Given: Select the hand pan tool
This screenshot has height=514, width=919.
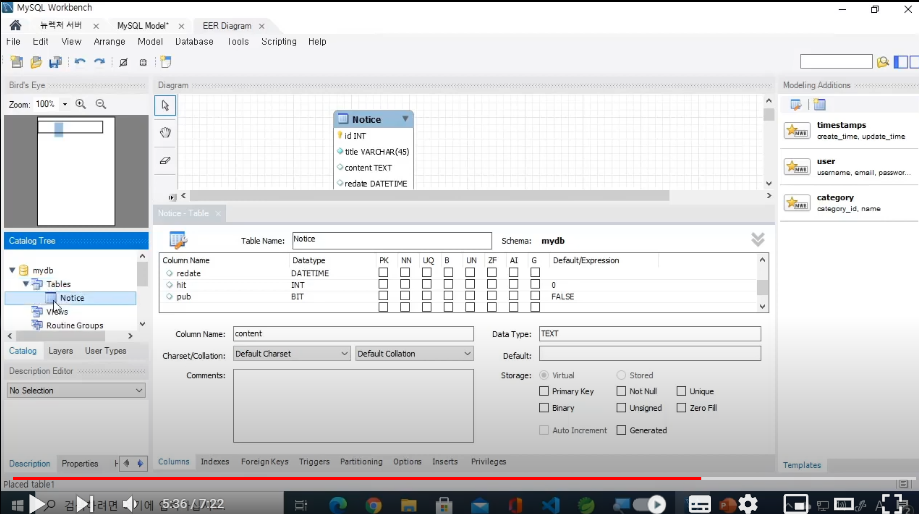Looking at the screenshot, I should pos(165,132).
